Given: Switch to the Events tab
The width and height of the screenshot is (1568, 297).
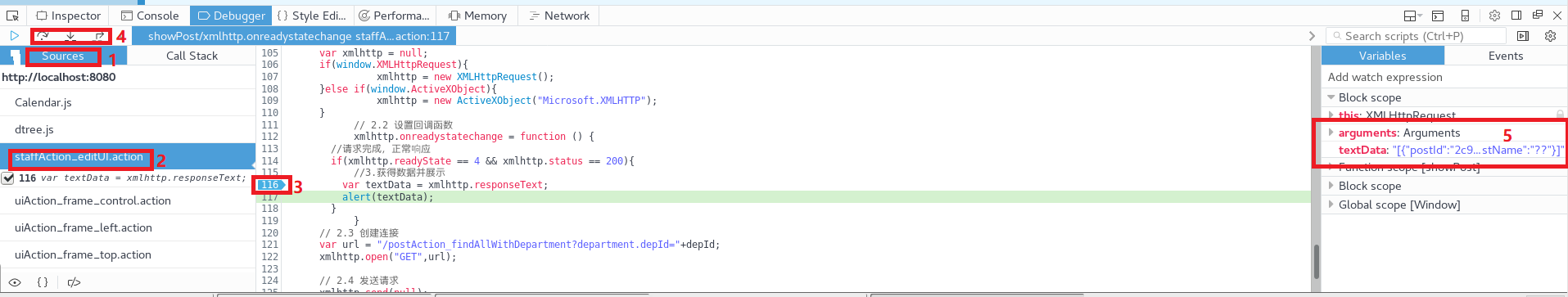Looking at the screenshot, I should pos(1506,56).
